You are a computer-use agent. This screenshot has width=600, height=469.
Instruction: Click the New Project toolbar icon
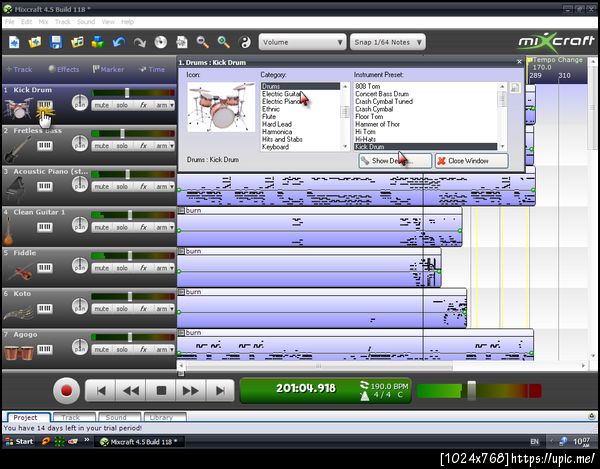pyautogui.click(x=14, y=42)
